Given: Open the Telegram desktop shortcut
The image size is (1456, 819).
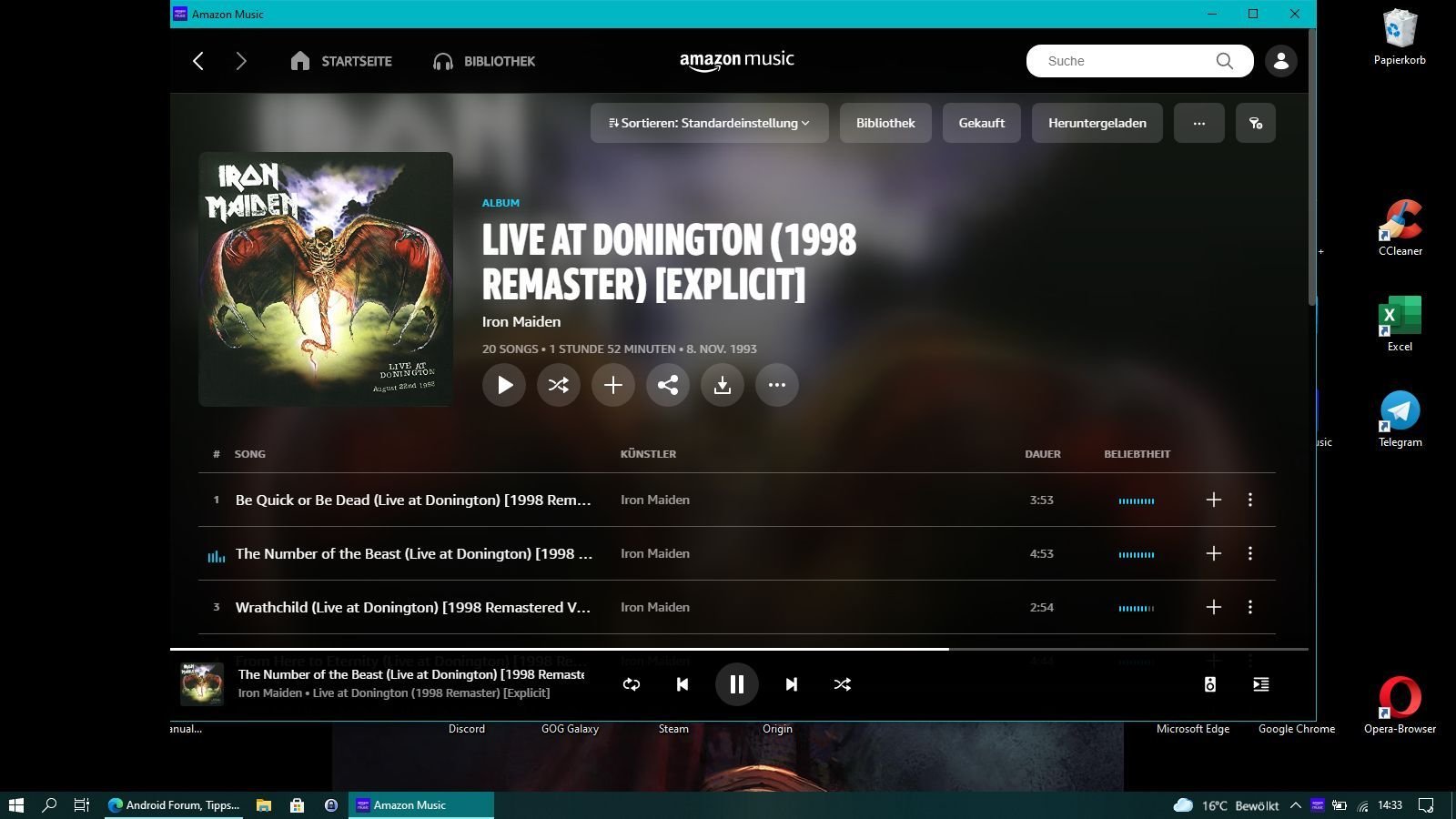Looking at the screenshot, I should (x=1400, y=419).
